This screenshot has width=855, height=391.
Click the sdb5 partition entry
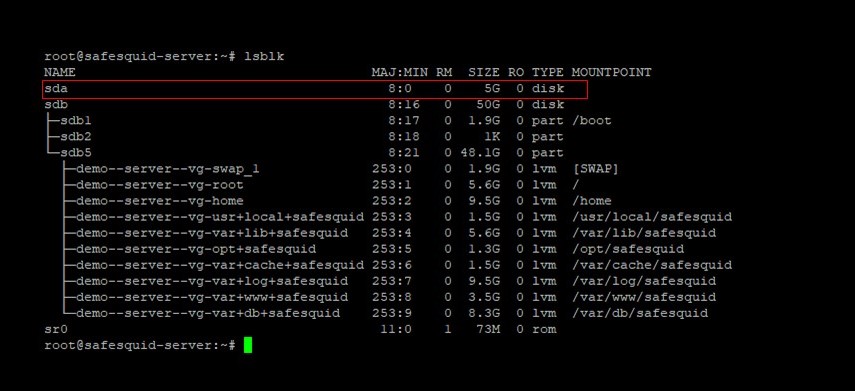pos(75,153)
